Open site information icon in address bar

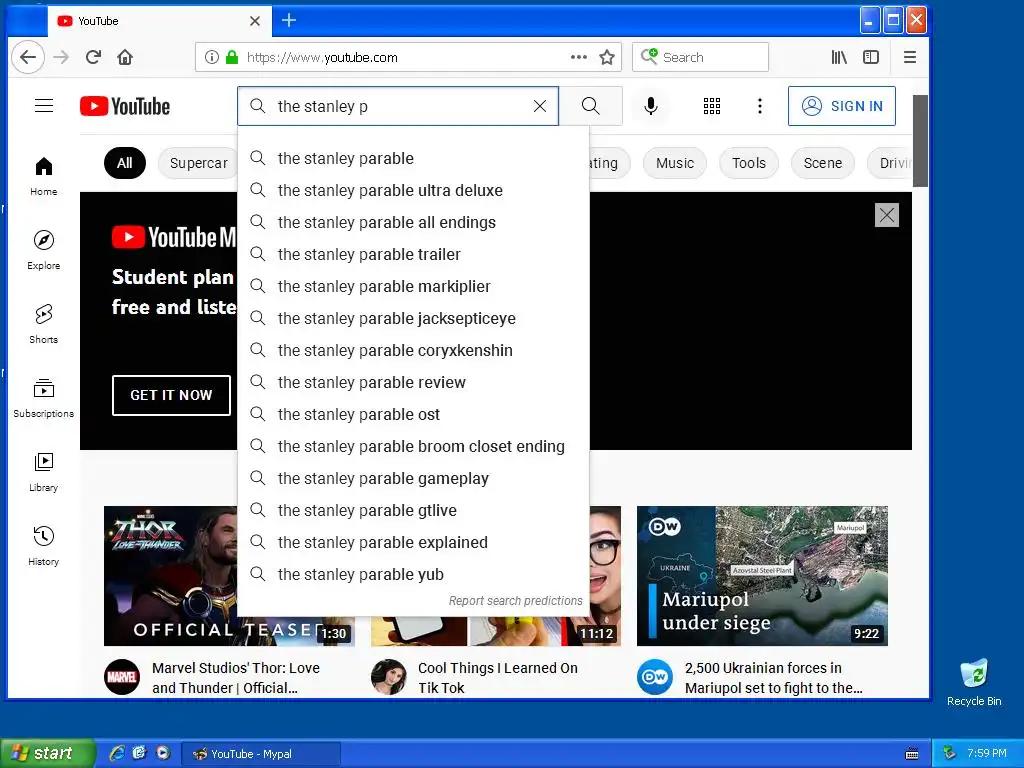(x=212, y=57)
